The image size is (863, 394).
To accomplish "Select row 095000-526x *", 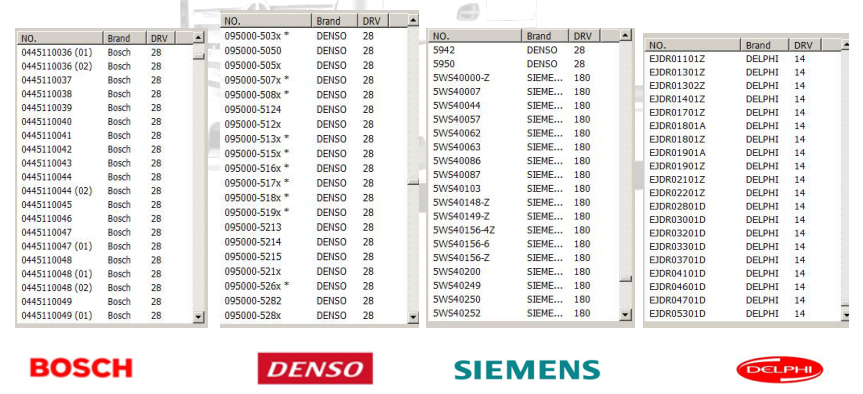I will pos(314,286).
